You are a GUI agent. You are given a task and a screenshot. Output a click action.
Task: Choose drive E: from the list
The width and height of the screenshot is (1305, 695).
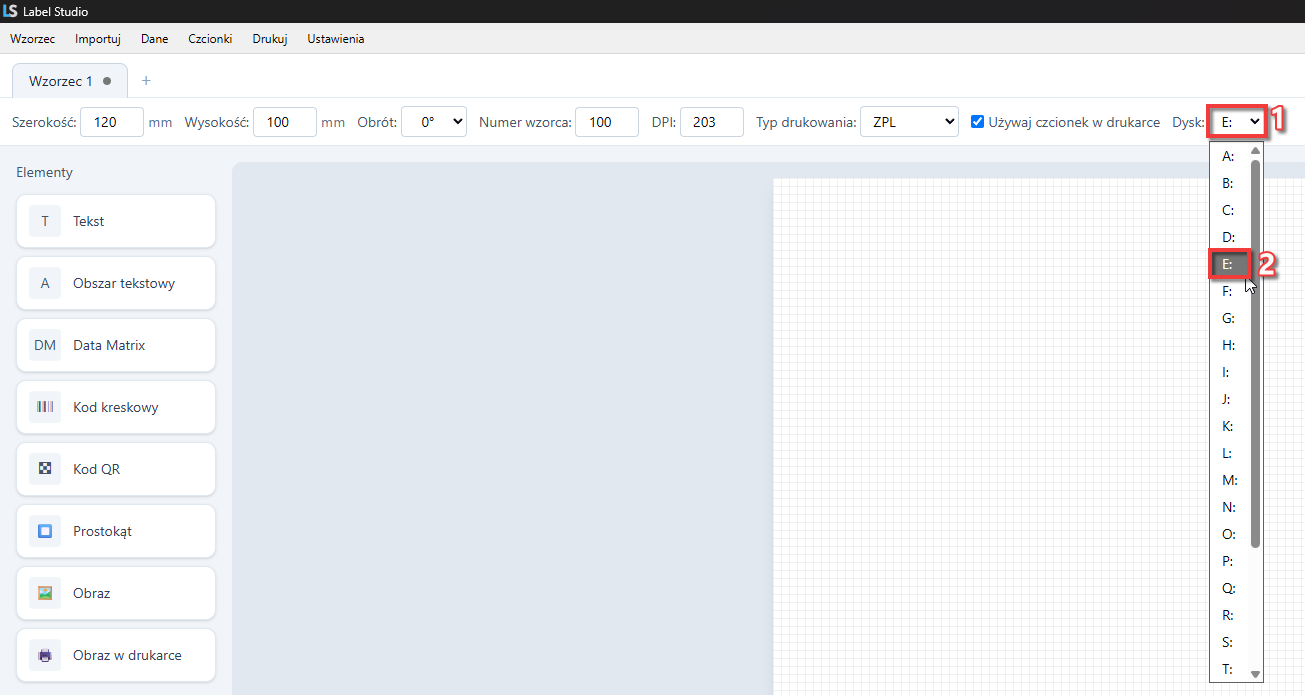coord(1229,264)
